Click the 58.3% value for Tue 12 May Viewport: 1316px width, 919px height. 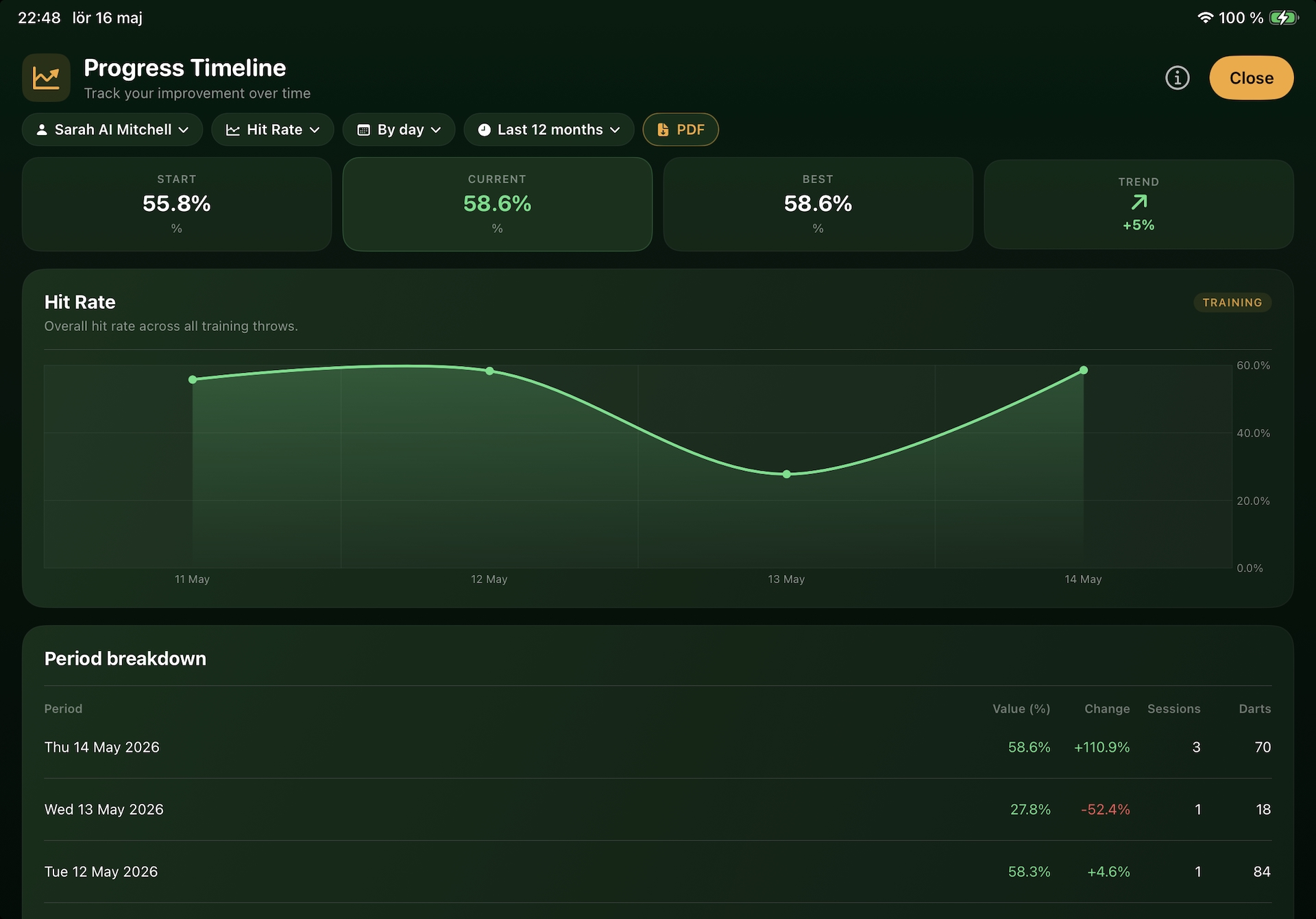point(1029,872)
